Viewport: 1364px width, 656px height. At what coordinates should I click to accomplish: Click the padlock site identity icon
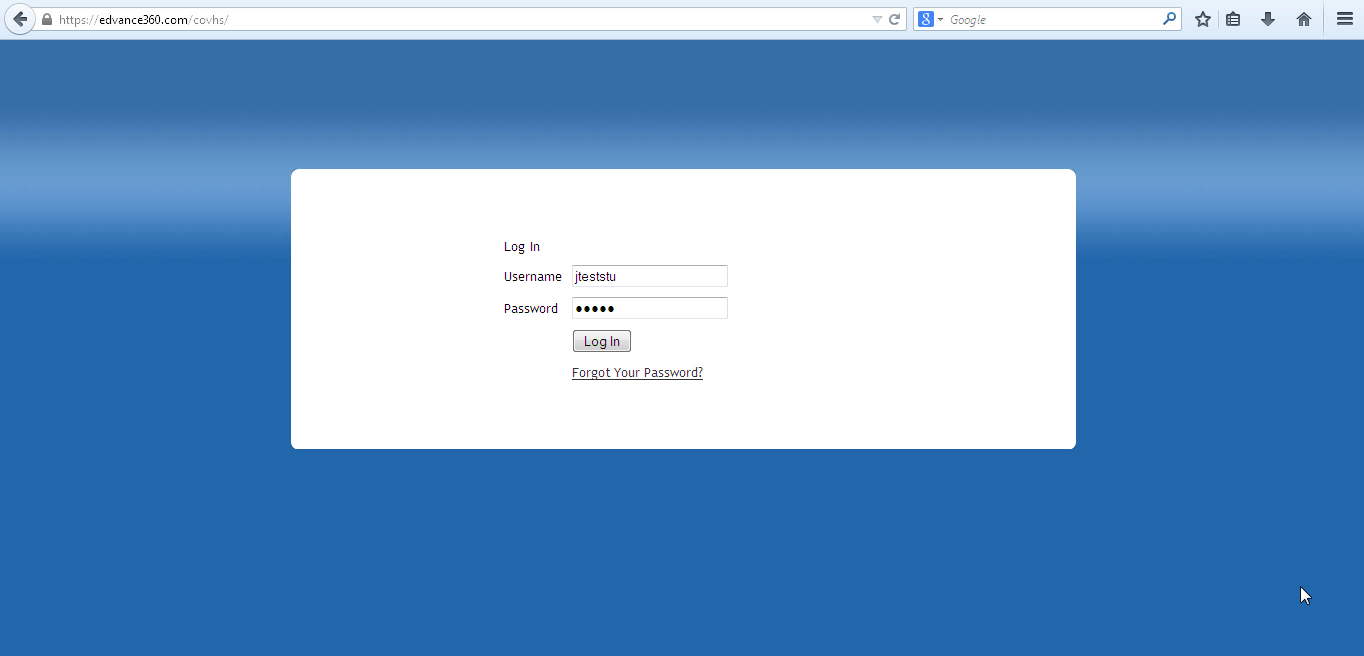point(47,19)
